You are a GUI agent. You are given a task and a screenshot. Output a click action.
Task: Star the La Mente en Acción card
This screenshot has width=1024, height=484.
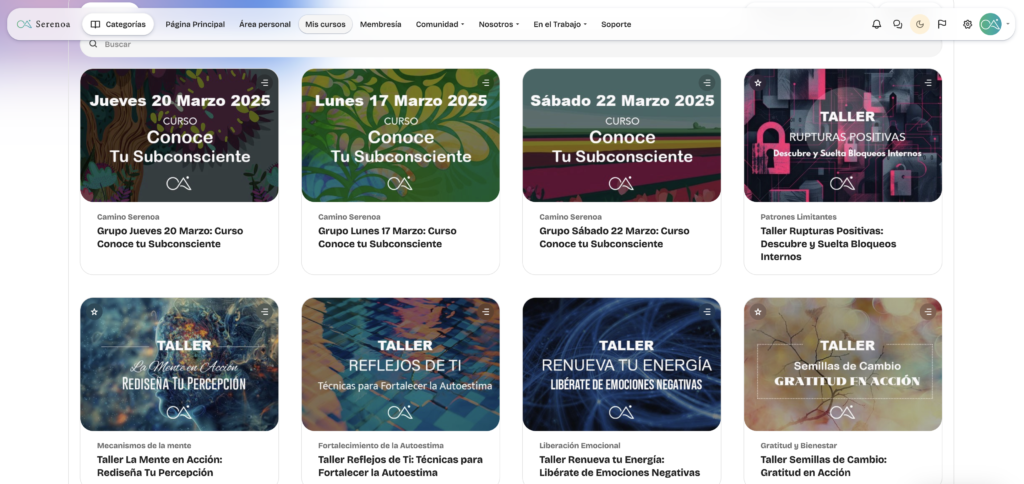(x=94, y=312)
